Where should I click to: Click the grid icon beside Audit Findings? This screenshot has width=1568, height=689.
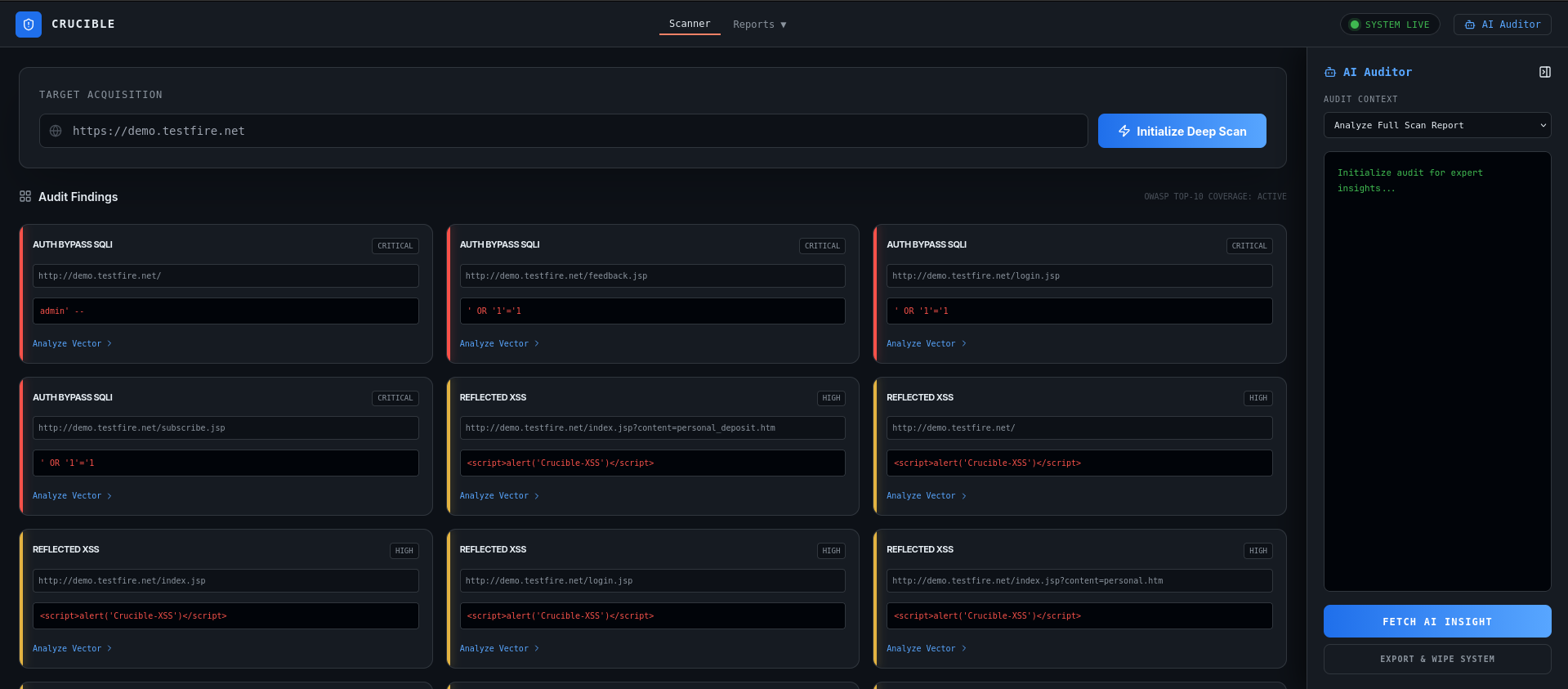coord(25,196)
